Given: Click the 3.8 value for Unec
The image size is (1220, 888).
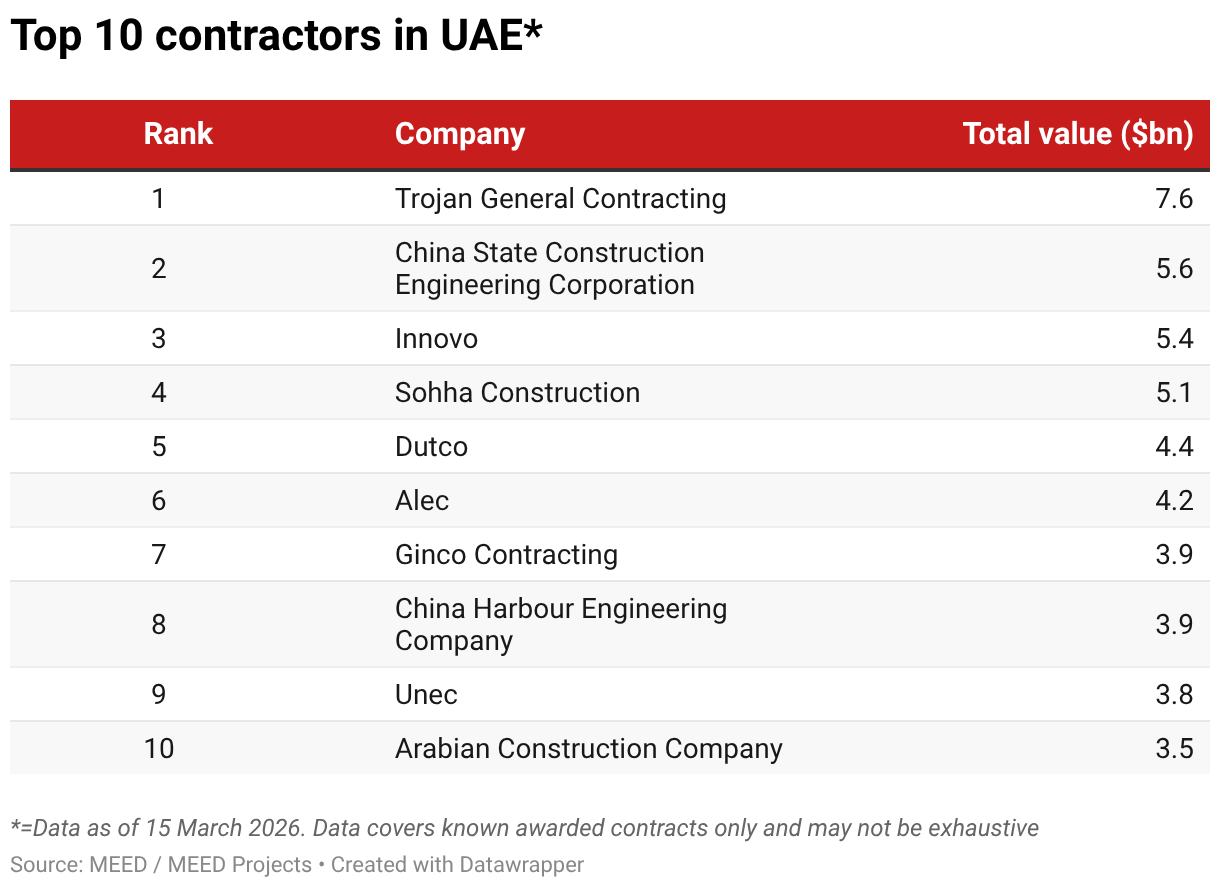Looking at the screenshot, I should click(1173, 694).
